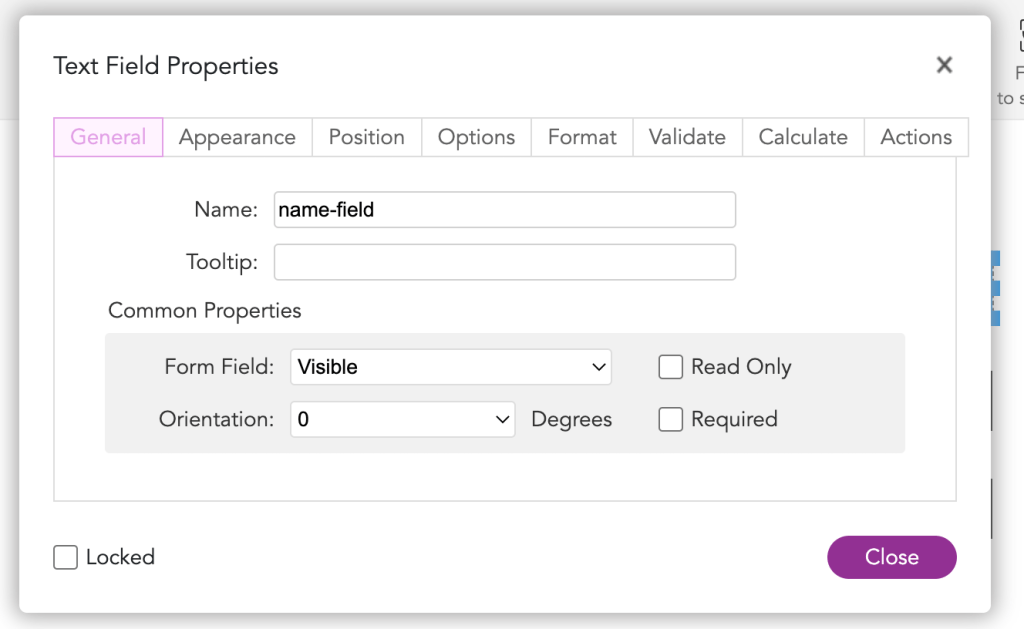Go to the Format tab
1024x629 pixels.
tap(582, 137)
